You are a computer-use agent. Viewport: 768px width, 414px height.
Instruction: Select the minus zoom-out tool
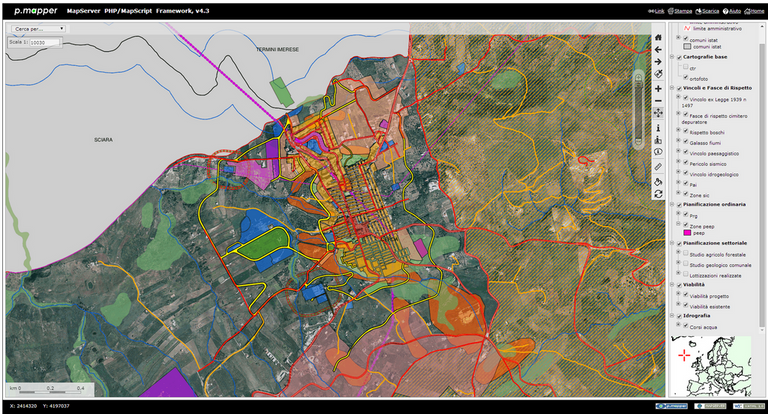pos(658,101)
